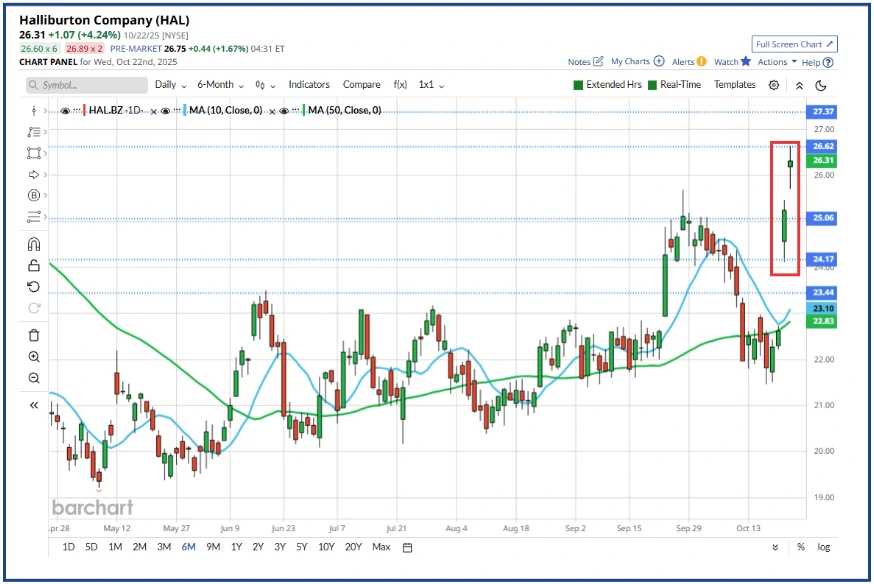Select the 1Y time range

click(x=236, y=547)
